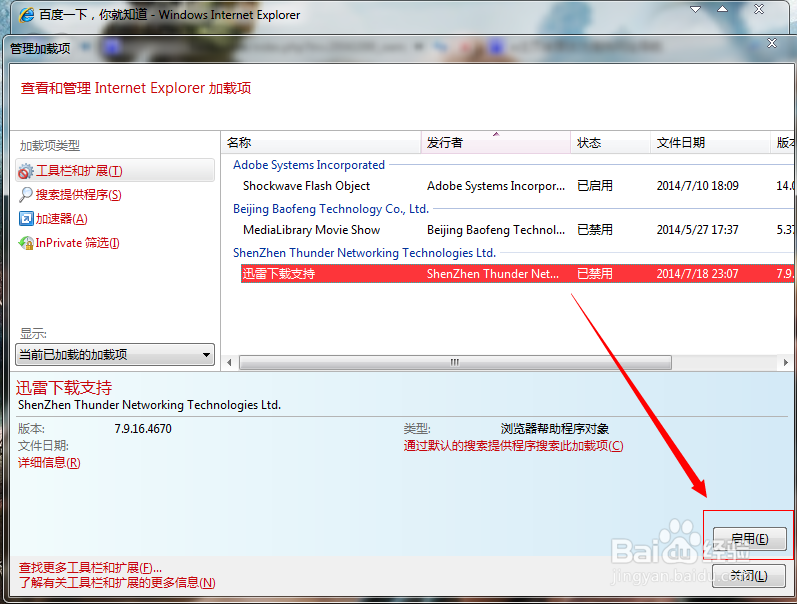797x604 pixels.
Task: Select Toolbars and Extensions gear icon
Action: pos(25,171)
